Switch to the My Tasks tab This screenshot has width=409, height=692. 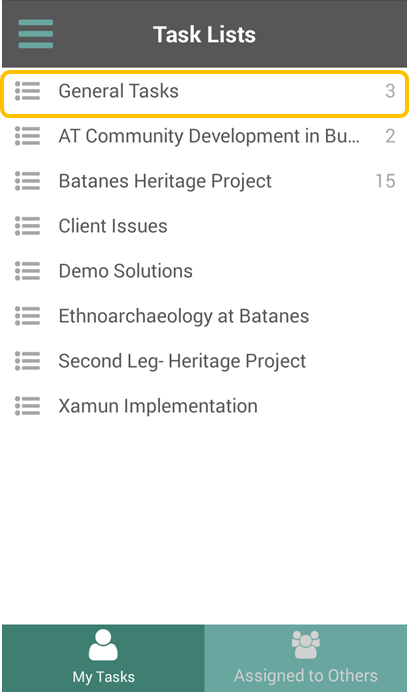point(103,658)
